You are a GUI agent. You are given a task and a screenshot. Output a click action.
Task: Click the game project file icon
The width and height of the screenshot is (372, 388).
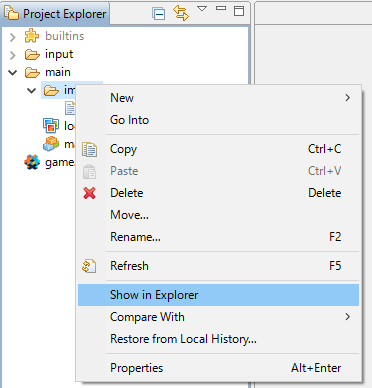click(32, 162)
